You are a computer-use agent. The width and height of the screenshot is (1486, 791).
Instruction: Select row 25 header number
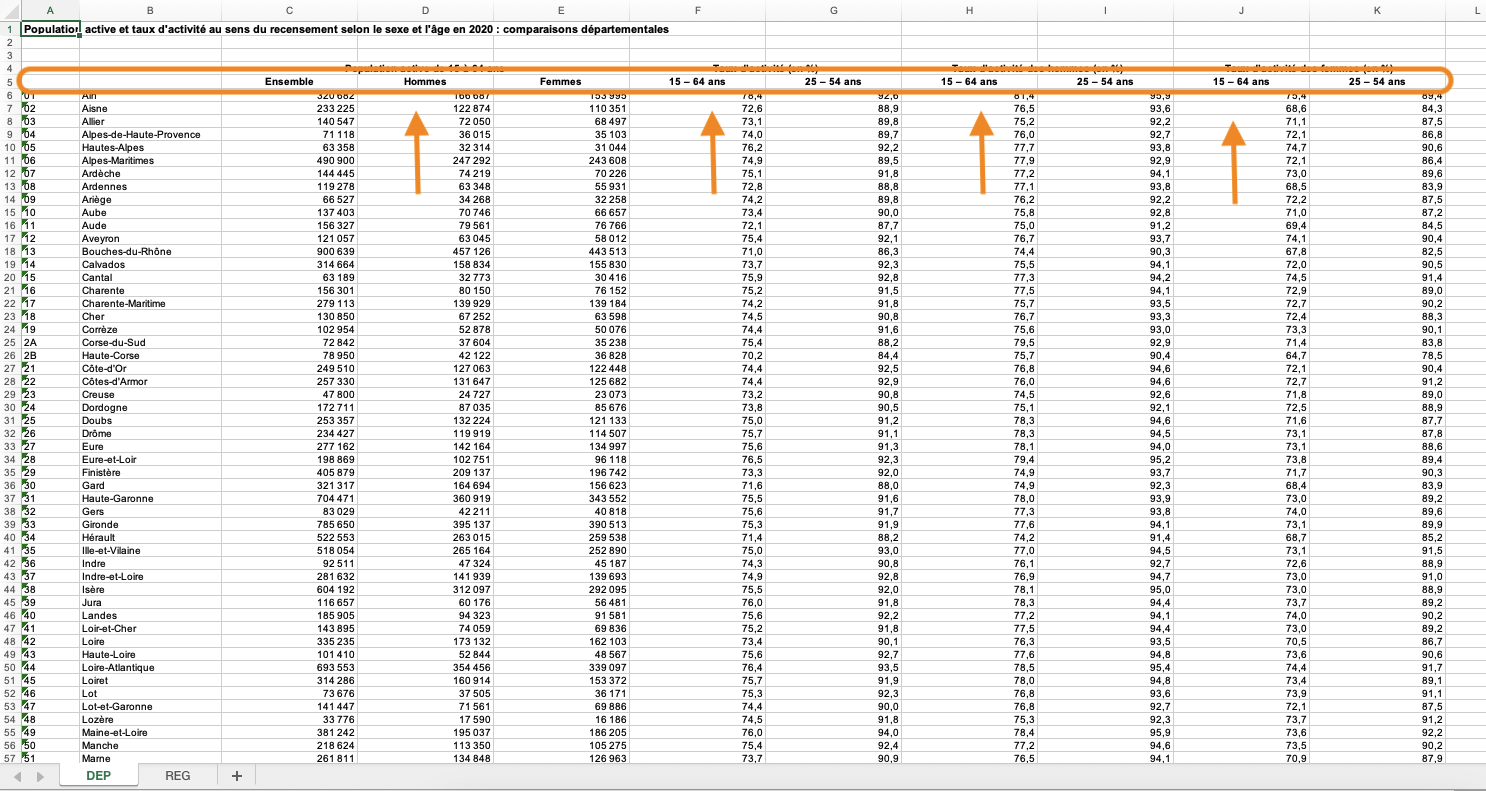tap(9, 342)
